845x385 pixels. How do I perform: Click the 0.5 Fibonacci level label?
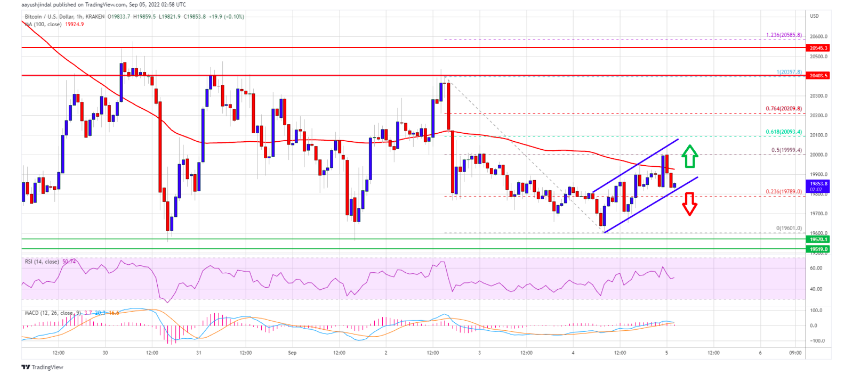tap(787, 150)
